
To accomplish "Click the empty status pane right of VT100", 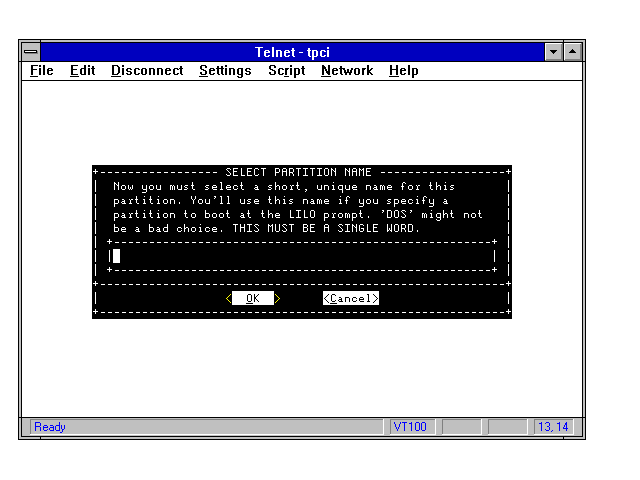I will coord(462,427).
